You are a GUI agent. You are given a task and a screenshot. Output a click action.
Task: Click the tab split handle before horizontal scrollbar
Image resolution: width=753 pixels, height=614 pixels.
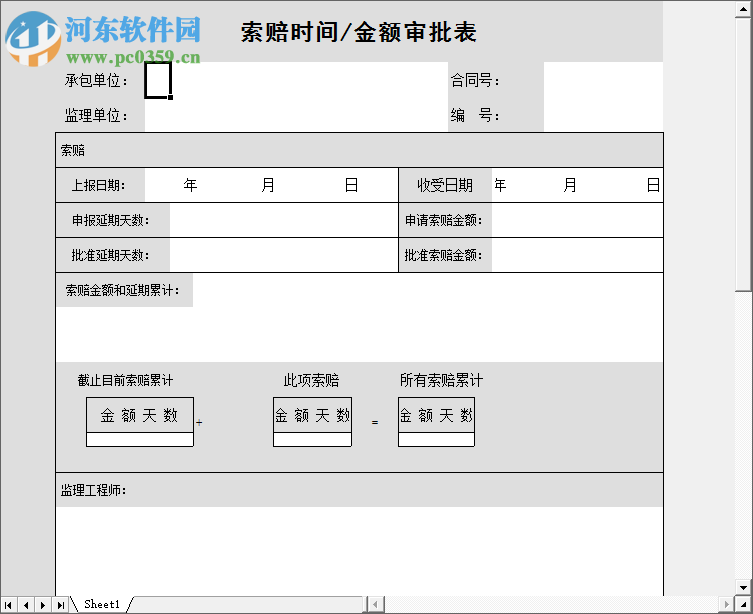coord(366,604)
